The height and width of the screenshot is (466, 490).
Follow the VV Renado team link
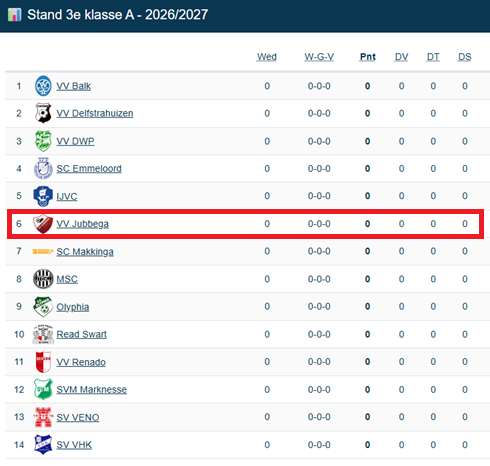click(81, 362)
